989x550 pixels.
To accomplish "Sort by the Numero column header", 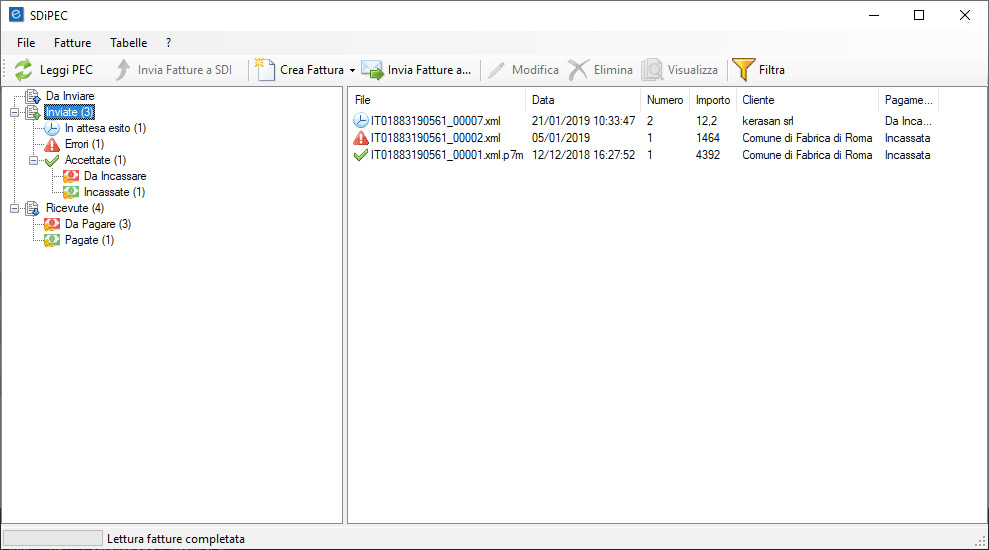I will tap(665, 100).
